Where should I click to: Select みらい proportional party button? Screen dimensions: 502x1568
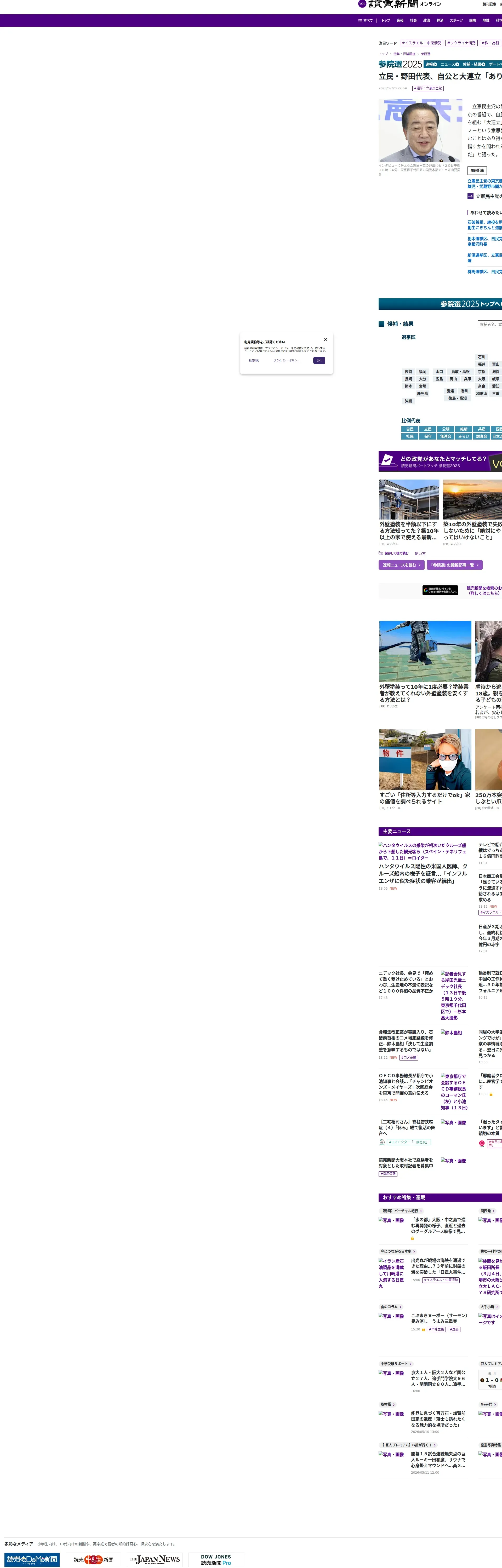(x=464, y=436)
